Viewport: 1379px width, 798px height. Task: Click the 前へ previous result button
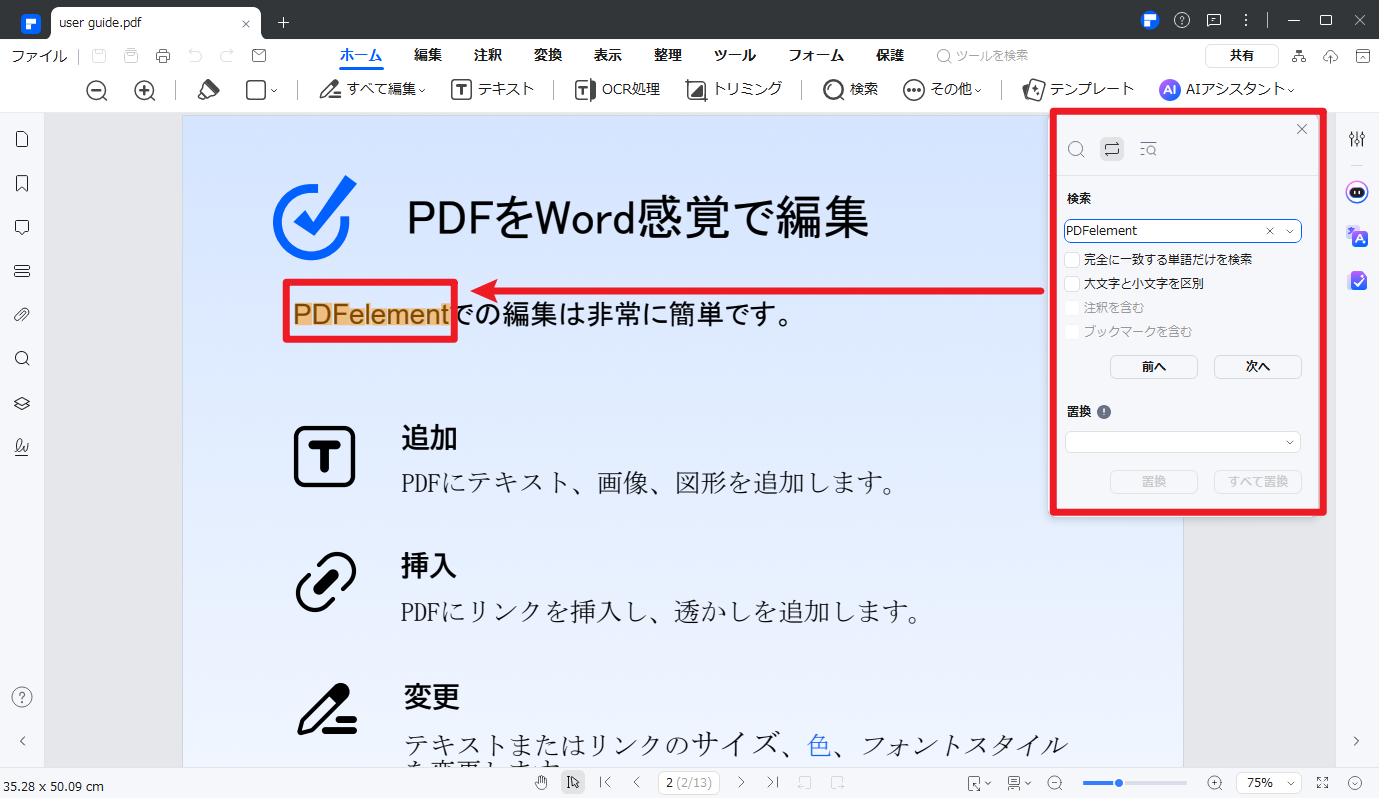pos(1154,367)
